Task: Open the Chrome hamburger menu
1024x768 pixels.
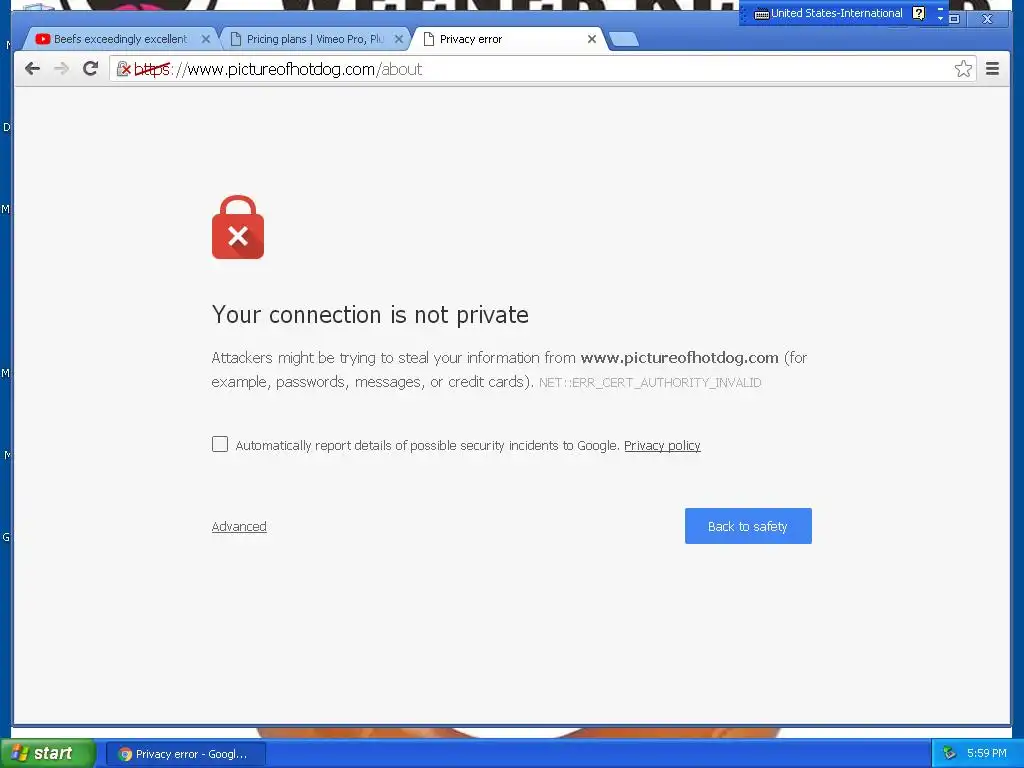Action: click(993, 69)
